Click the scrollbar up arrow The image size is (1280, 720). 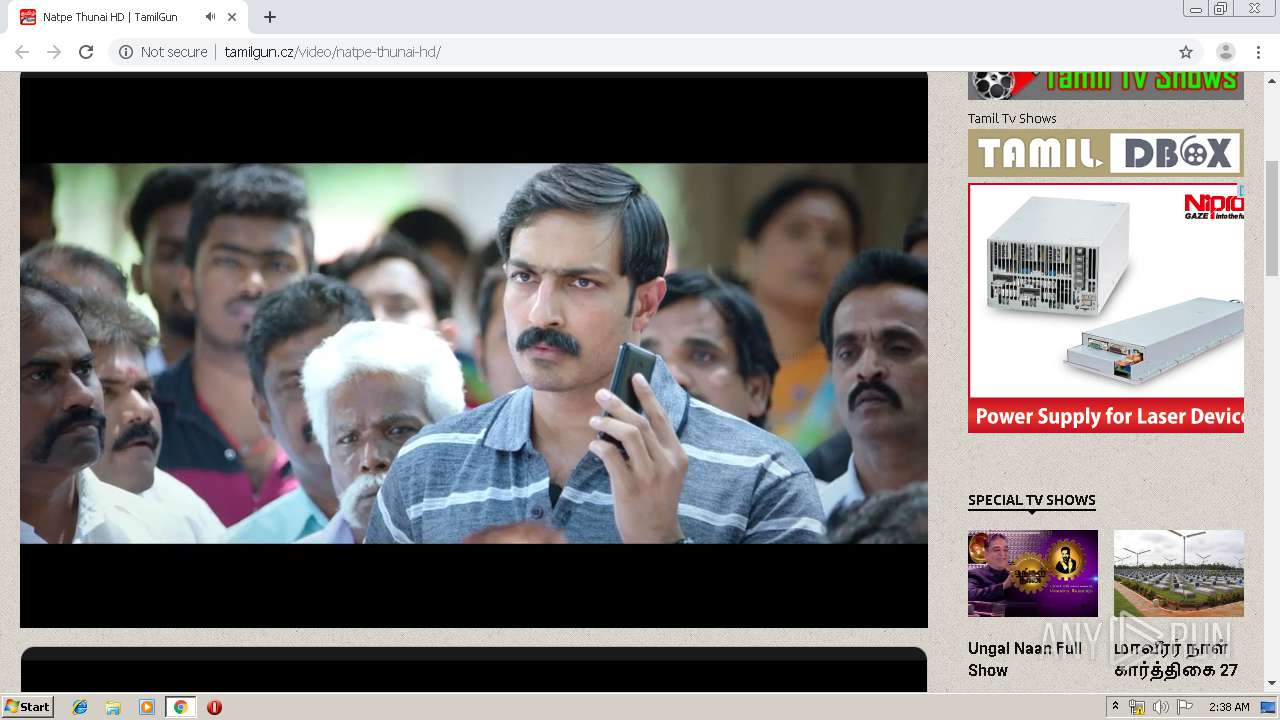1272,80
